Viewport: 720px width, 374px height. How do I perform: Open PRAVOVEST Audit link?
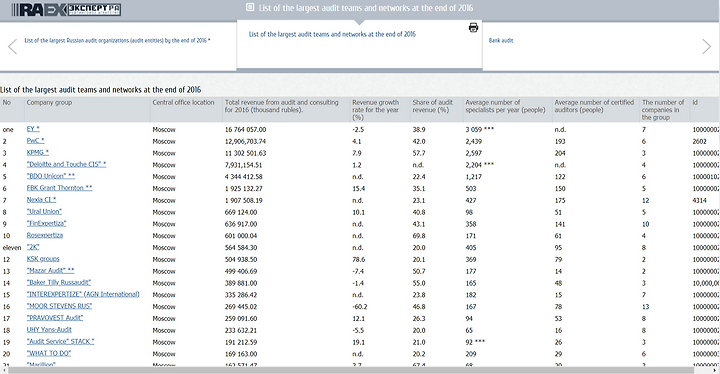click(x=55, y=318)
